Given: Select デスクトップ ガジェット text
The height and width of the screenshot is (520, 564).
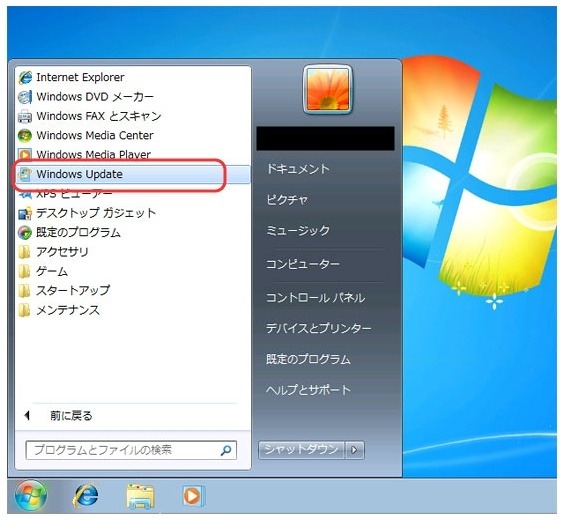Looking at the screenshot, I should click(96, 213).
